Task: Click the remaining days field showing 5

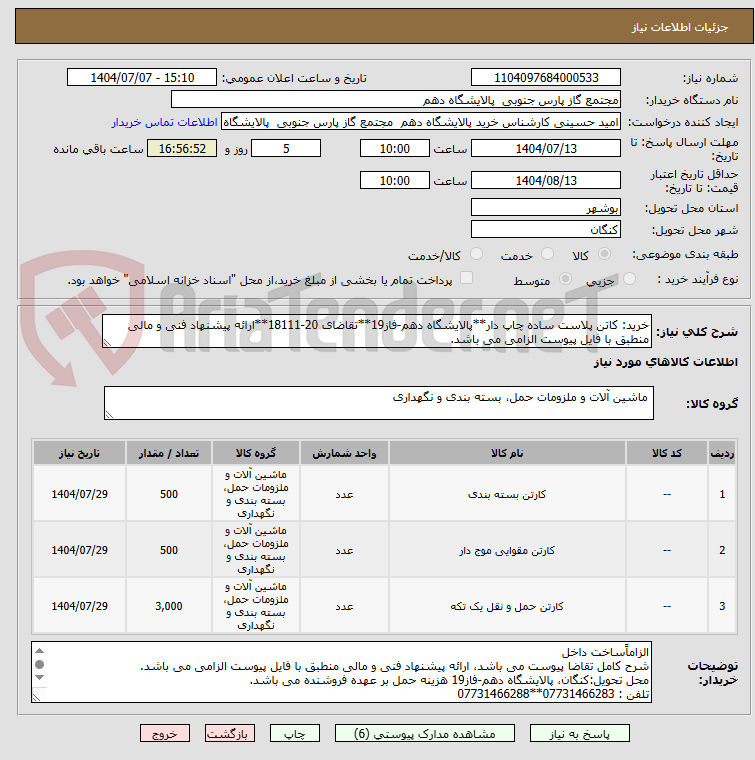Action: 286,148
